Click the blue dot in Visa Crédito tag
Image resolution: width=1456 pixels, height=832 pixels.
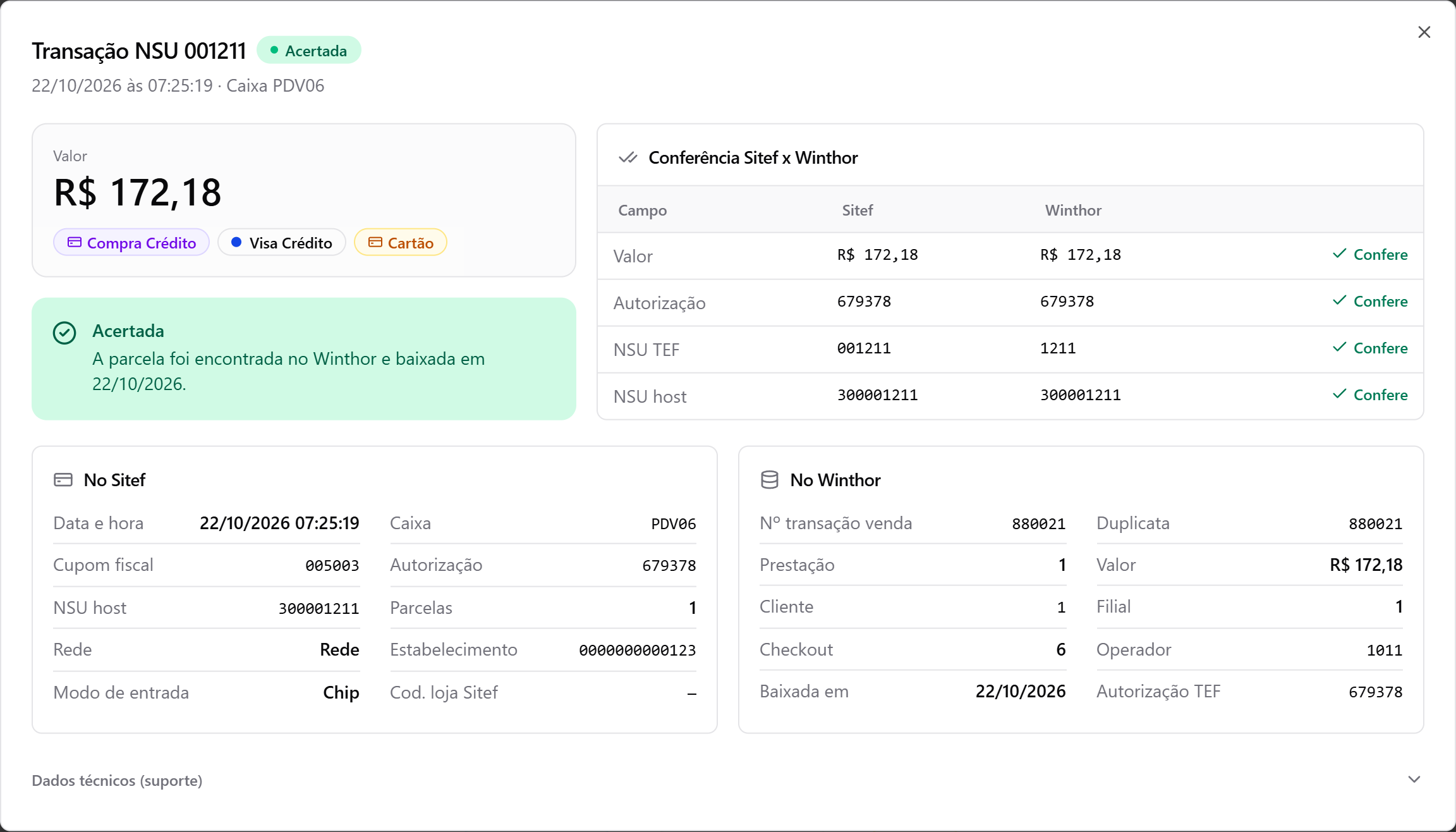tap(236, 242)
